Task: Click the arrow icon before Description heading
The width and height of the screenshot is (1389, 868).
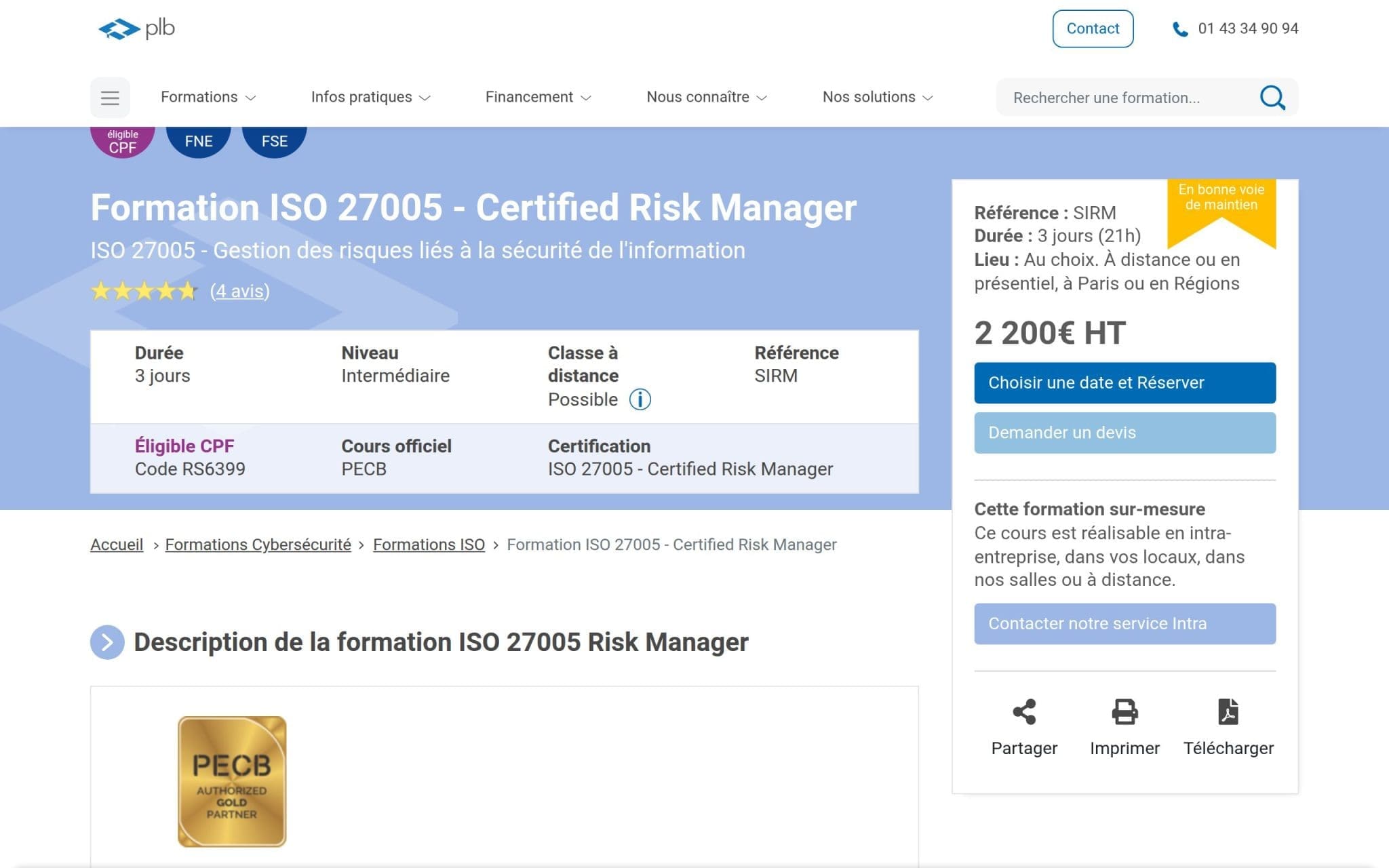Action: 107,642
